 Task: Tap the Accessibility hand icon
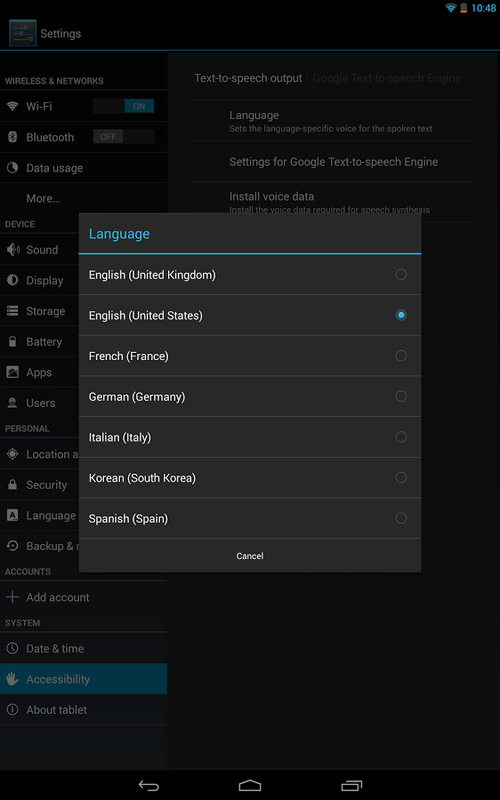point(12,679)
